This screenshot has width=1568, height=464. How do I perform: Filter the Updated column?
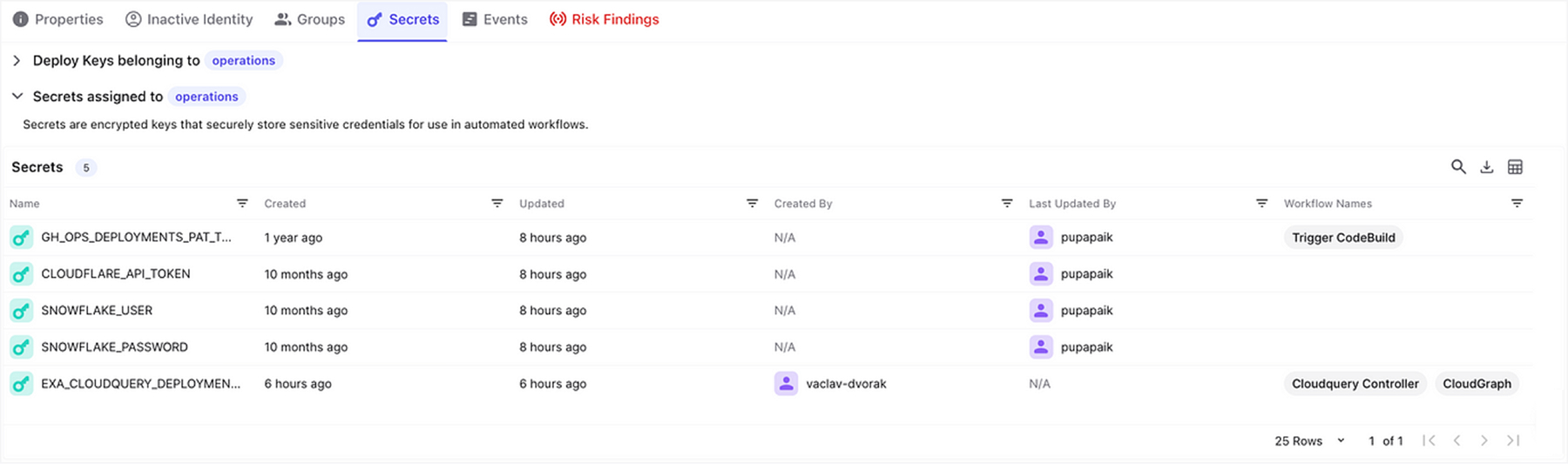[x=752, y=203]
